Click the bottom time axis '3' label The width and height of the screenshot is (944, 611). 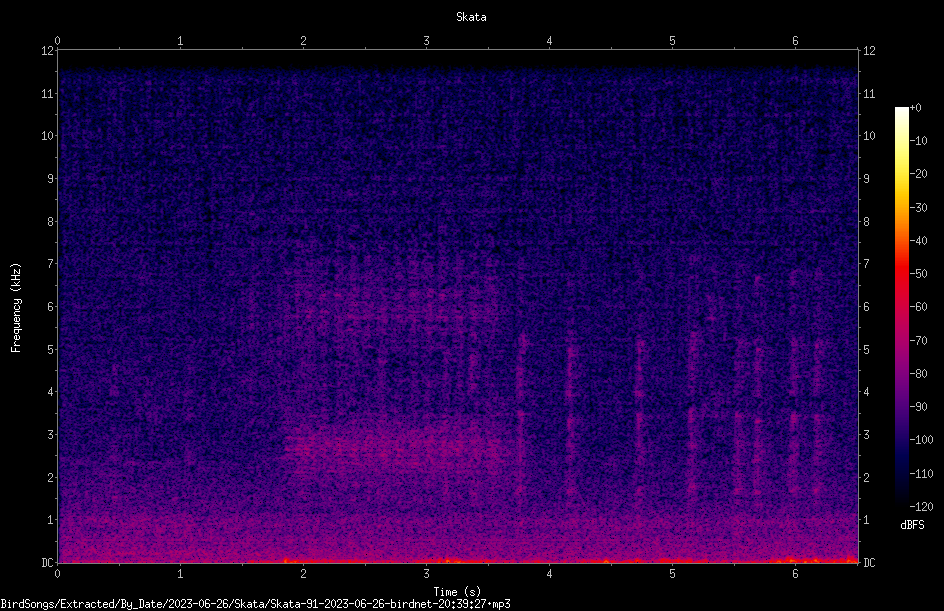click(x=426, y=574)
